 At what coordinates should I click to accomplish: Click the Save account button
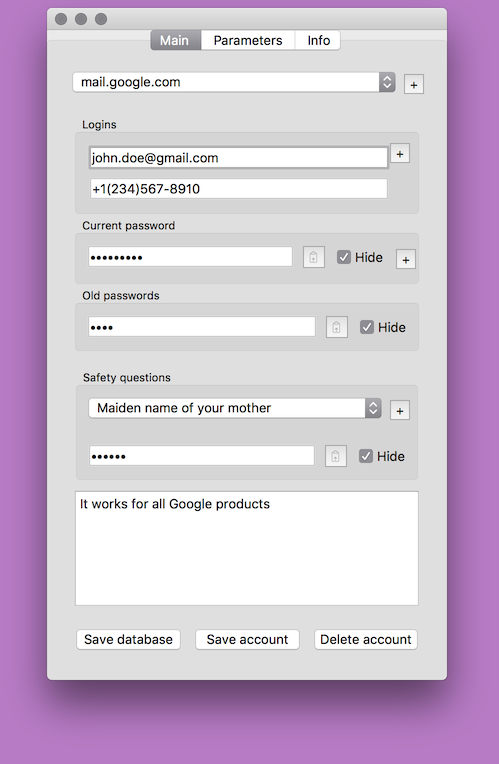247,639
